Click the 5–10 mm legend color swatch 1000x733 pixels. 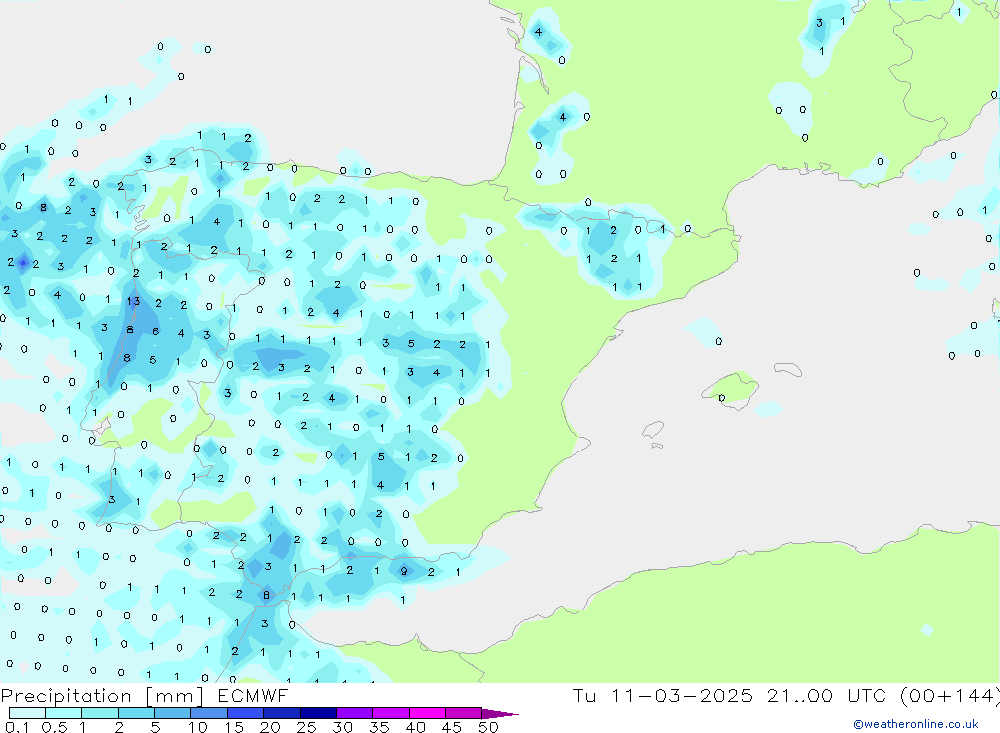pyautogui.click(x=172, y=713)
